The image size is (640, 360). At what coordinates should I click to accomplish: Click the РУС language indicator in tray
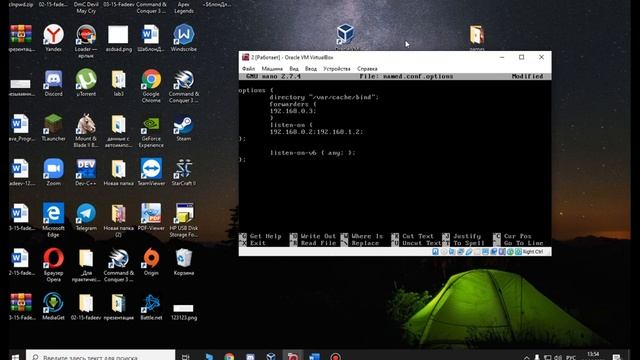click(571, 357)
